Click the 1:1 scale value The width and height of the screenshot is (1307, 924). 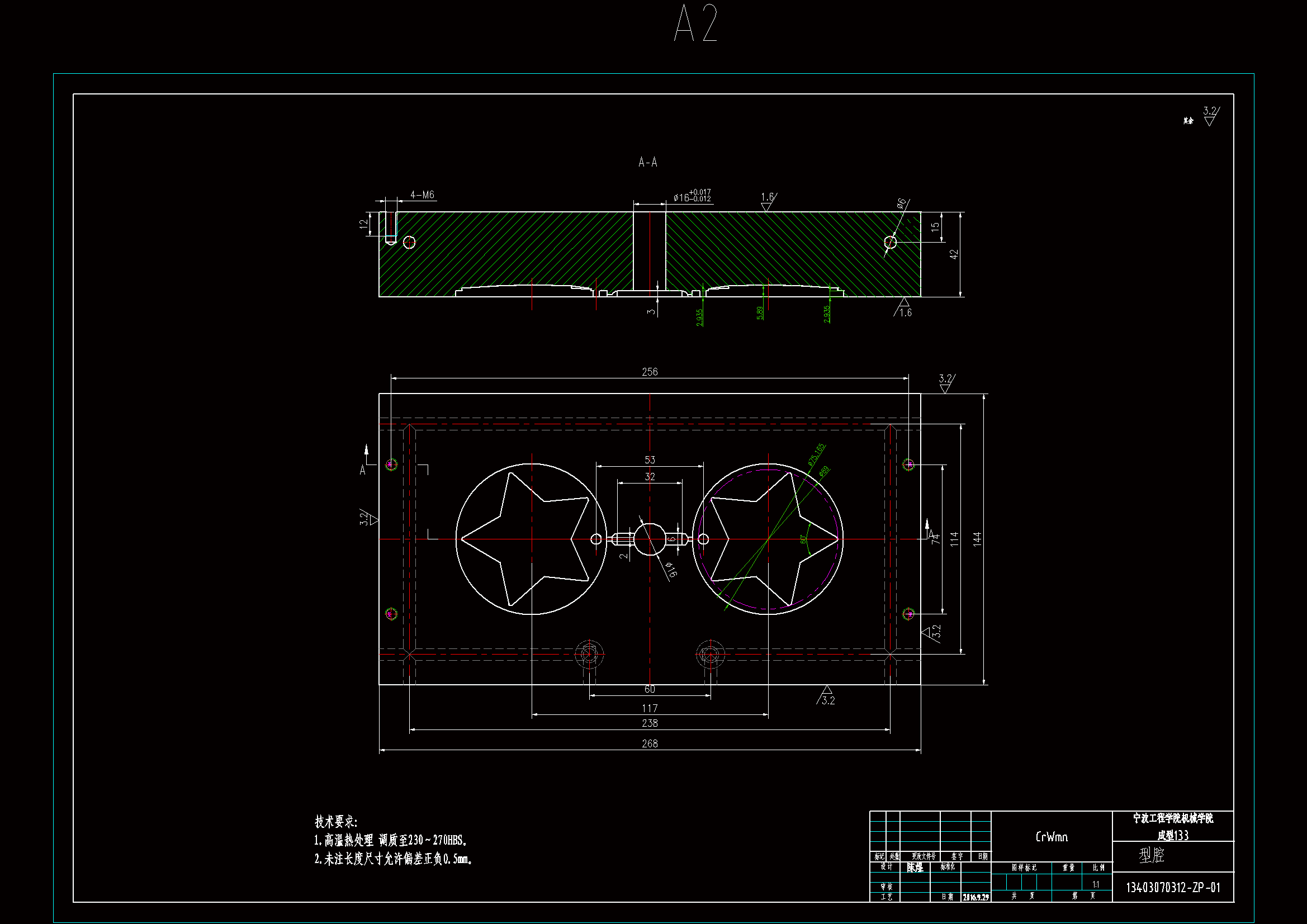pyautogui.click(x=1096, y=885)
